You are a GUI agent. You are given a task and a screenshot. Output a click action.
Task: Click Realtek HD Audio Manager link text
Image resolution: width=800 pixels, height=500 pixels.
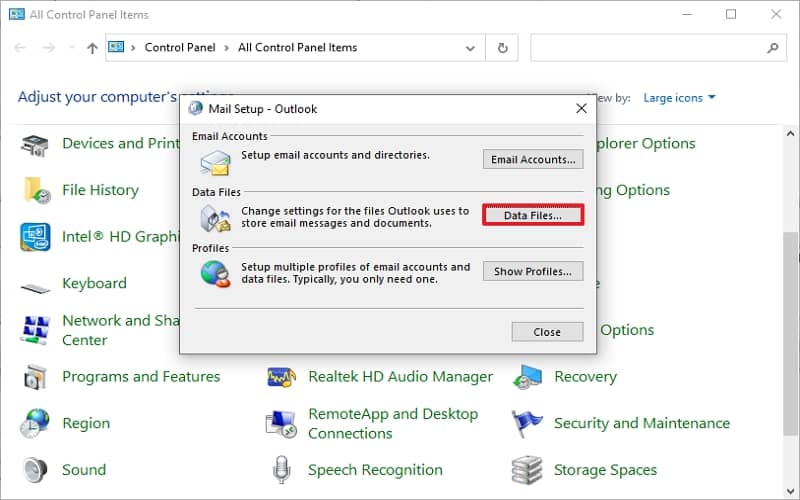click(401, 377)
